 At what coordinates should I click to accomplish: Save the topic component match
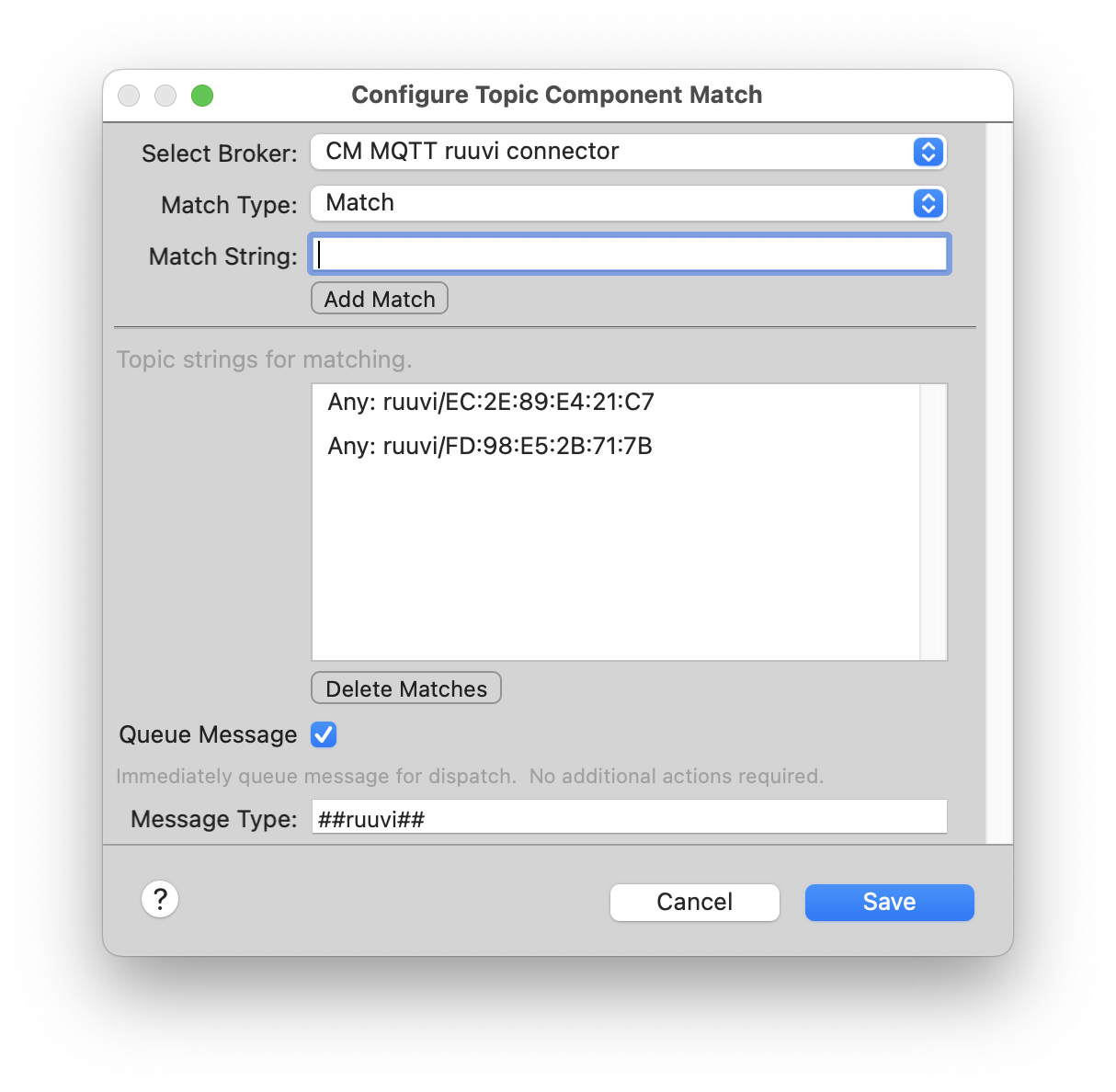(890, 902)
